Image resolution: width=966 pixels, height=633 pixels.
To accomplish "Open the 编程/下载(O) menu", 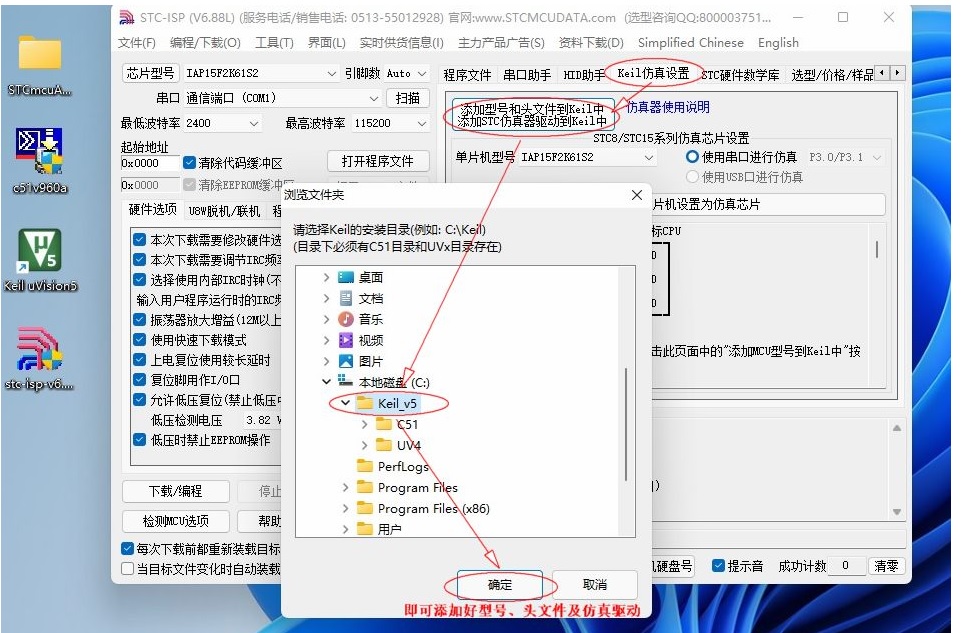I will (x=205, y=43).
